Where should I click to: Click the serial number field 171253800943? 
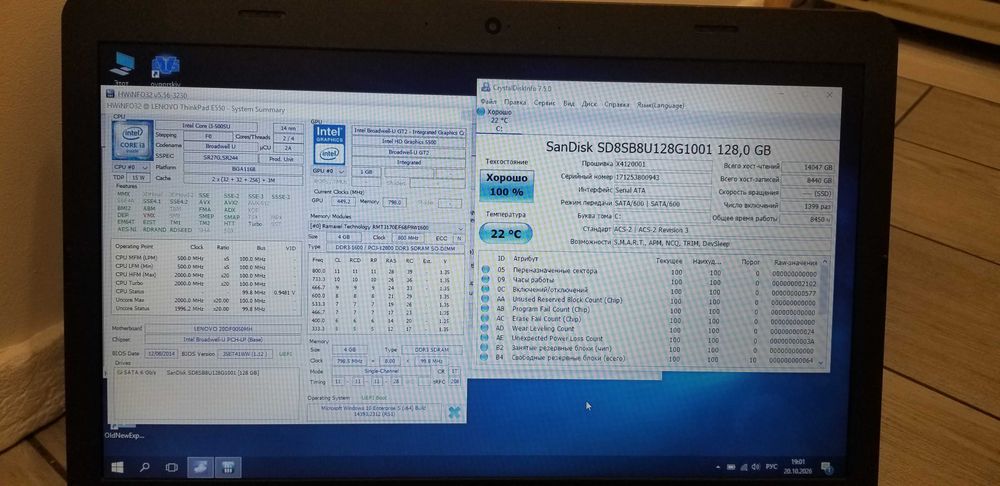coord(662,177)
